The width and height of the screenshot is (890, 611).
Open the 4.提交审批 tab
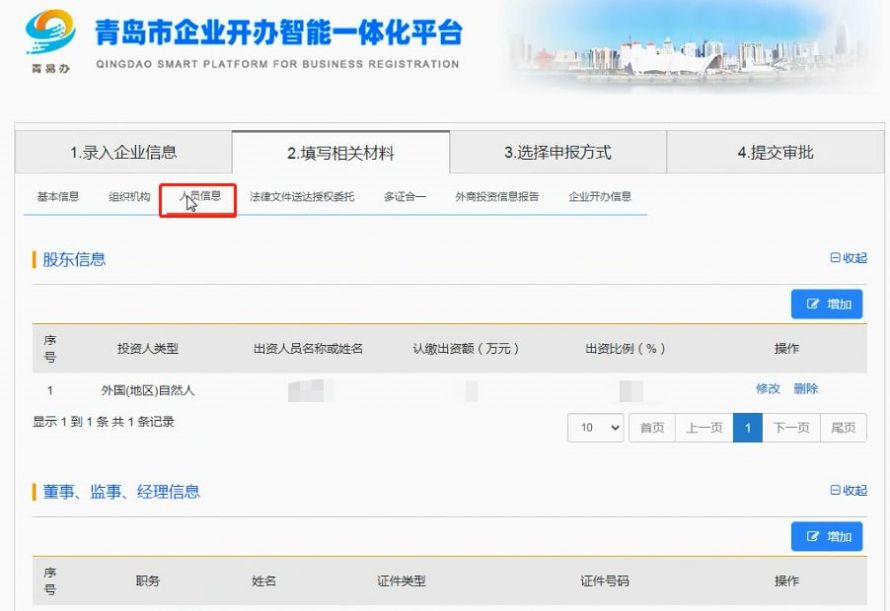coord(777,152)
